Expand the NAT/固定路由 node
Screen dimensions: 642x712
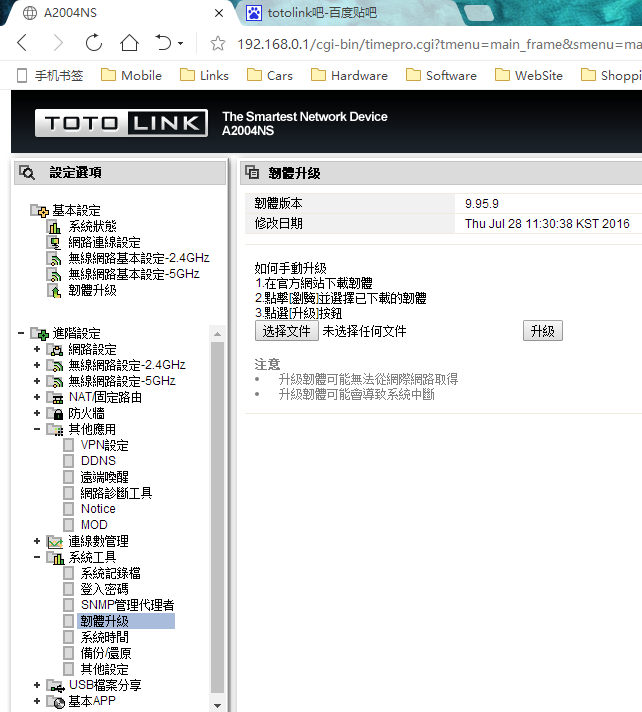point(37,397)
